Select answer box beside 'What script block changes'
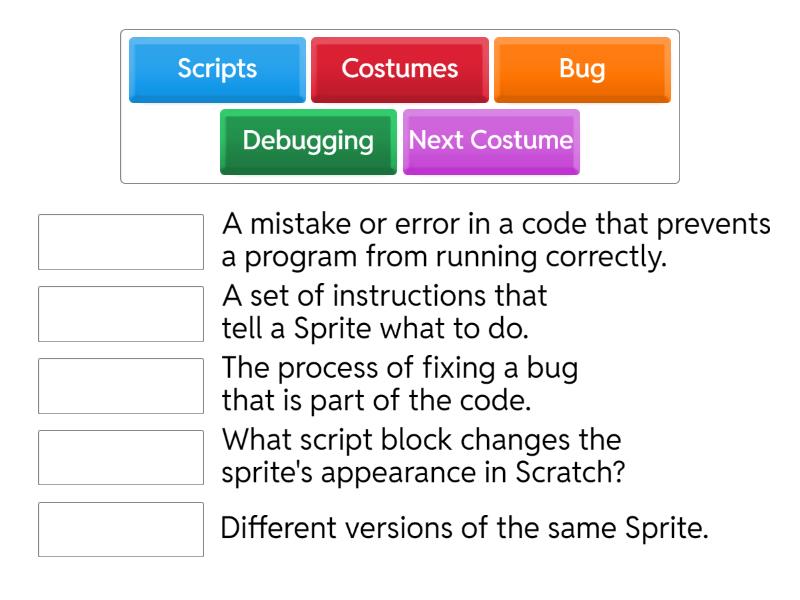 point(120,457)
